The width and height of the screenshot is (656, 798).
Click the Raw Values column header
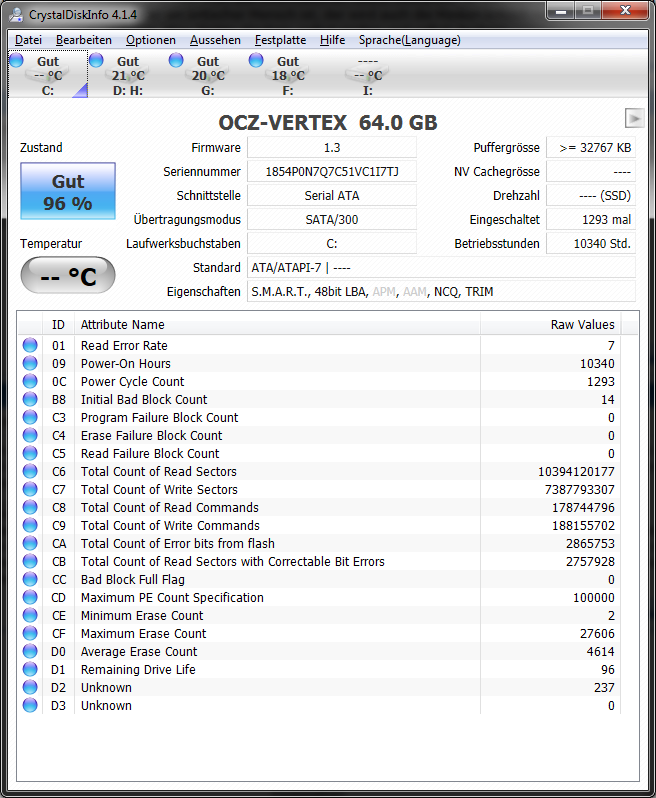550,325
